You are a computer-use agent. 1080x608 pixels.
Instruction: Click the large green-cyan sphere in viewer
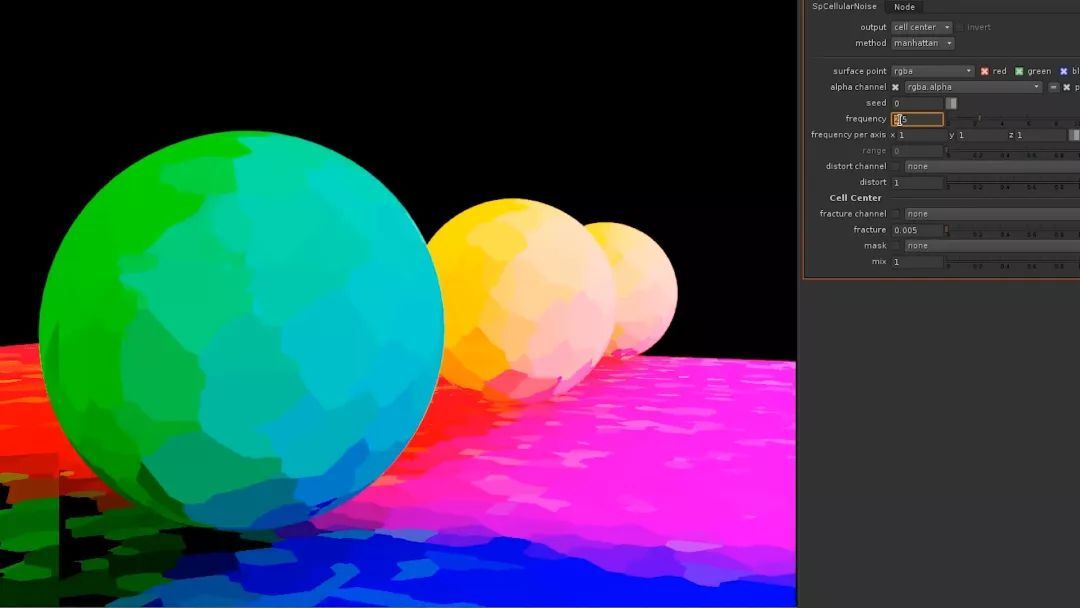(x=240, y=330)
